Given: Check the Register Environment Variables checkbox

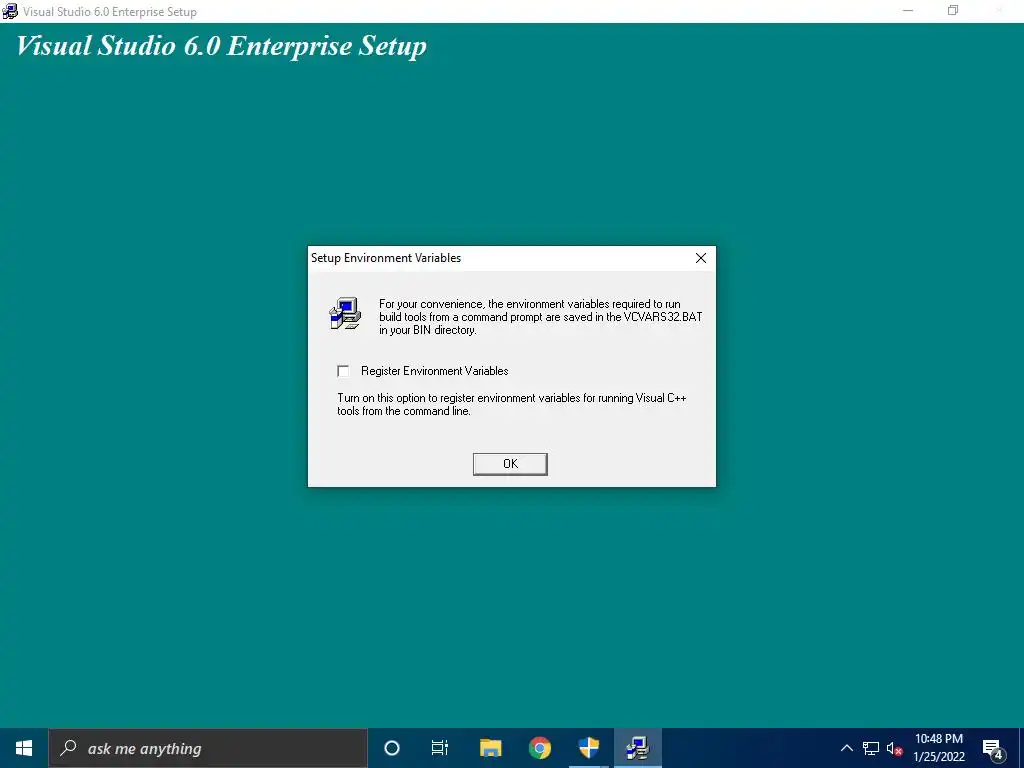Looking at the screenshot, I should coord(343,371).
